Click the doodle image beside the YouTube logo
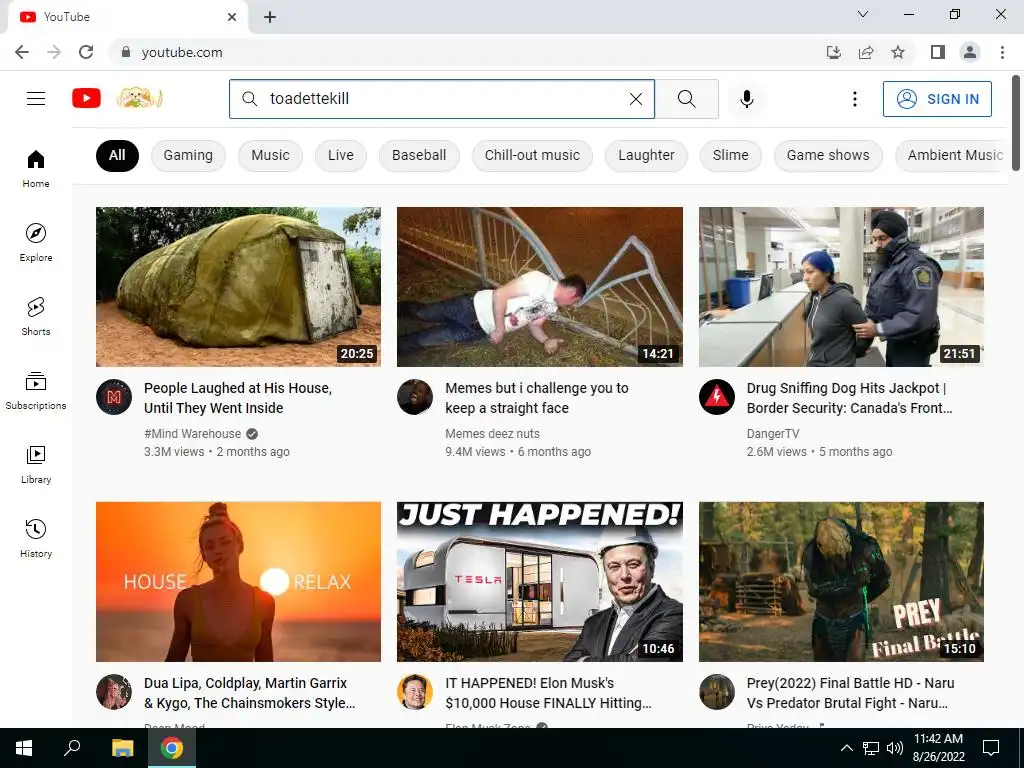 coord(139,99)
